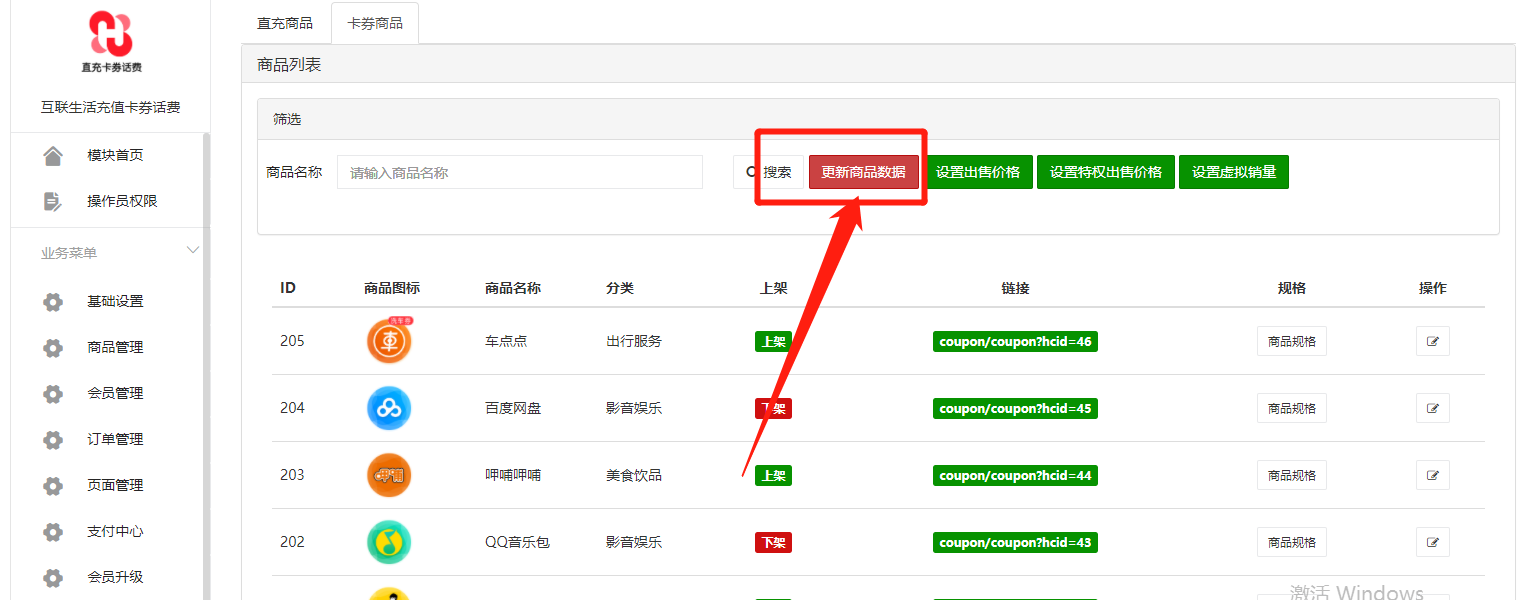Click link coupon/coupon?hcid=46
Image resolution: width=1530 pixels, height=600 pixels.
1015,341
